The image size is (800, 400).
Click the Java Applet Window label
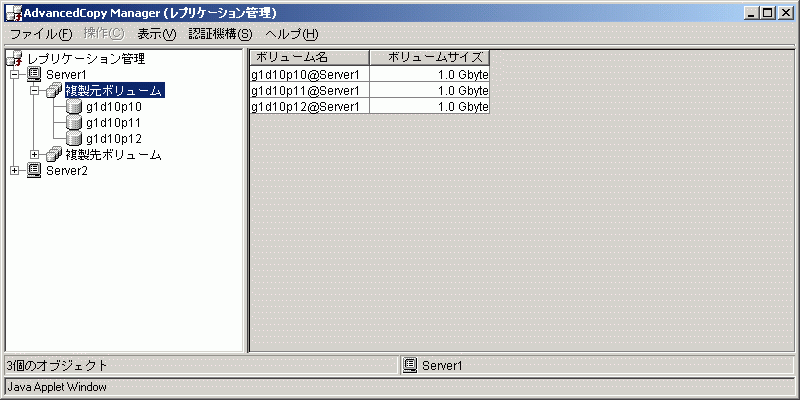pyautogui.click(x=57, y=387)
